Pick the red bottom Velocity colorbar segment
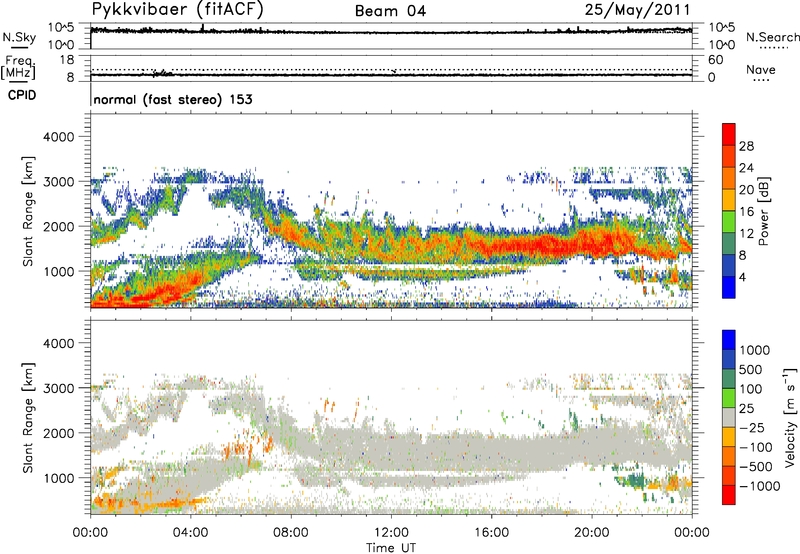 point(729,495)
